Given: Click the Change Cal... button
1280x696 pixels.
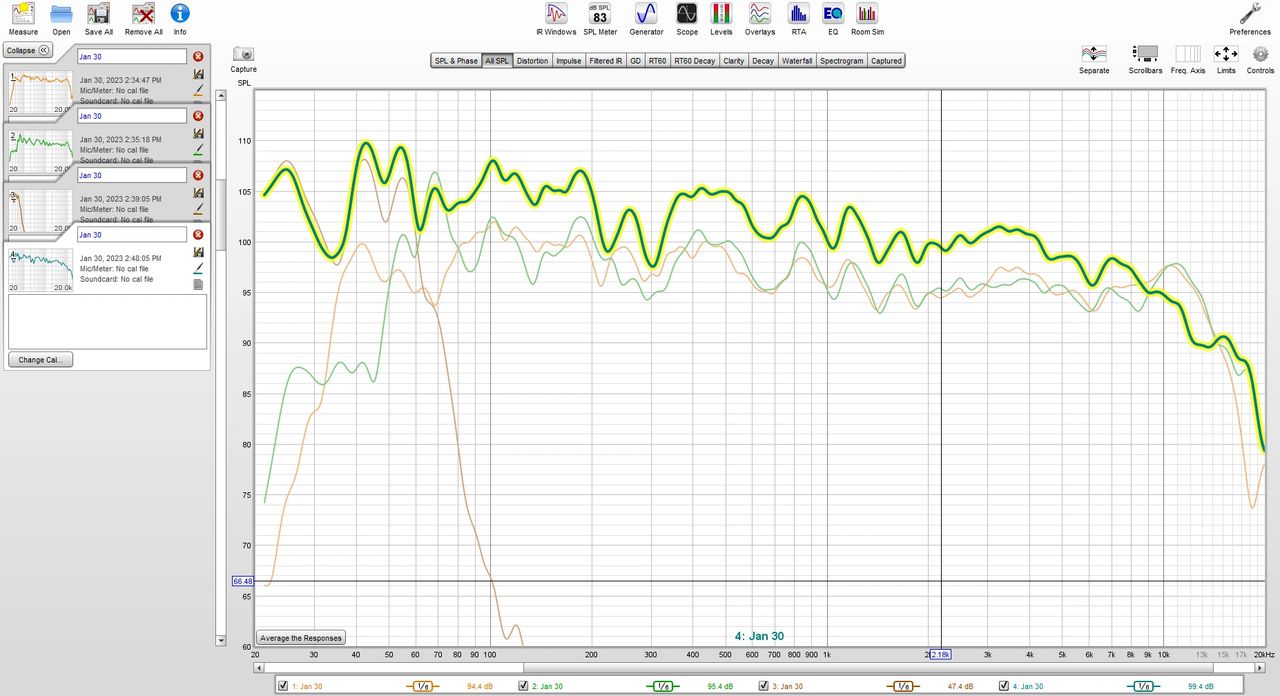Looking at the screenshot, I should (x=41, y=360).
